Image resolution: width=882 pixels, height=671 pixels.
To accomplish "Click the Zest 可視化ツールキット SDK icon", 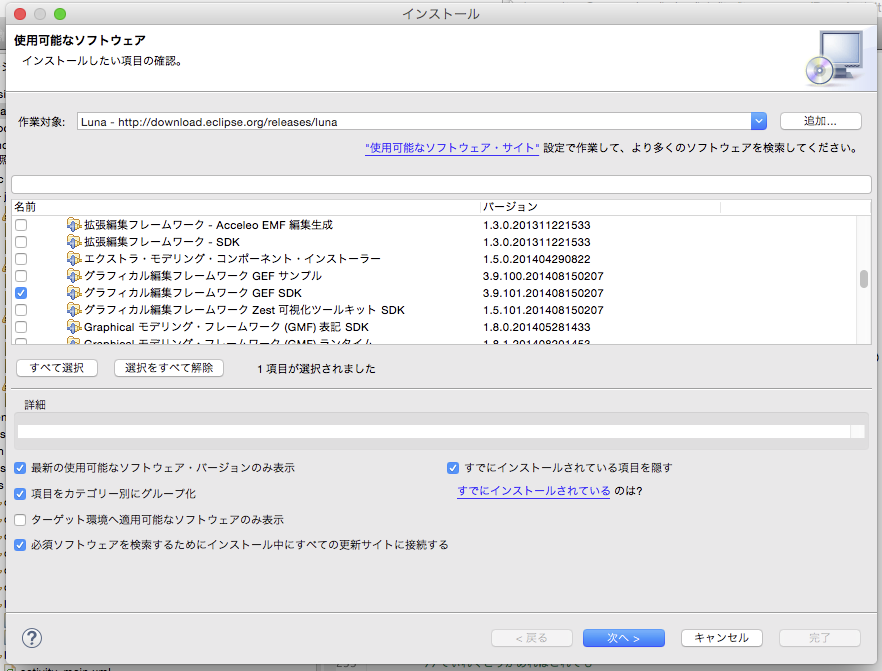I will click(74, 310).
